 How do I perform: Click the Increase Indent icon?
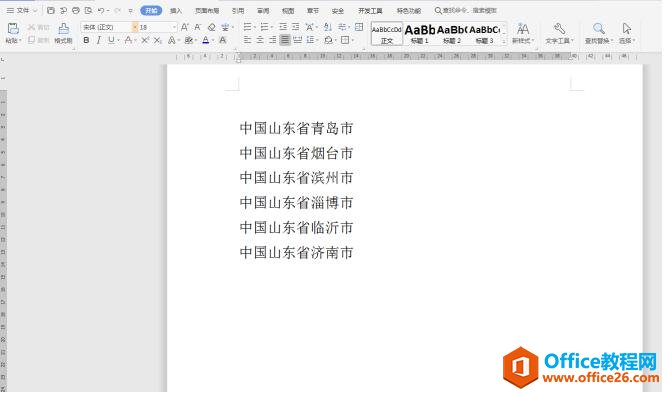click(296, 27)
